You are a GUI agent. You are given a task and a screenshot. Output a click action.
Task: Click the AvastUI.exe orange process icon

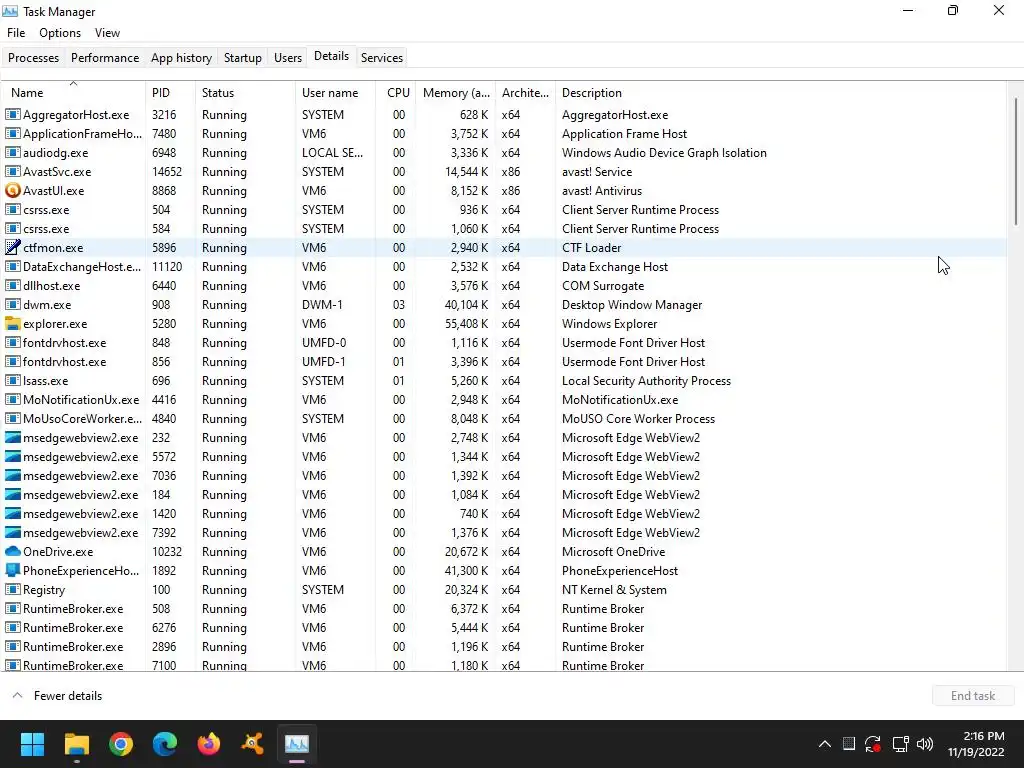click(12, 191)
